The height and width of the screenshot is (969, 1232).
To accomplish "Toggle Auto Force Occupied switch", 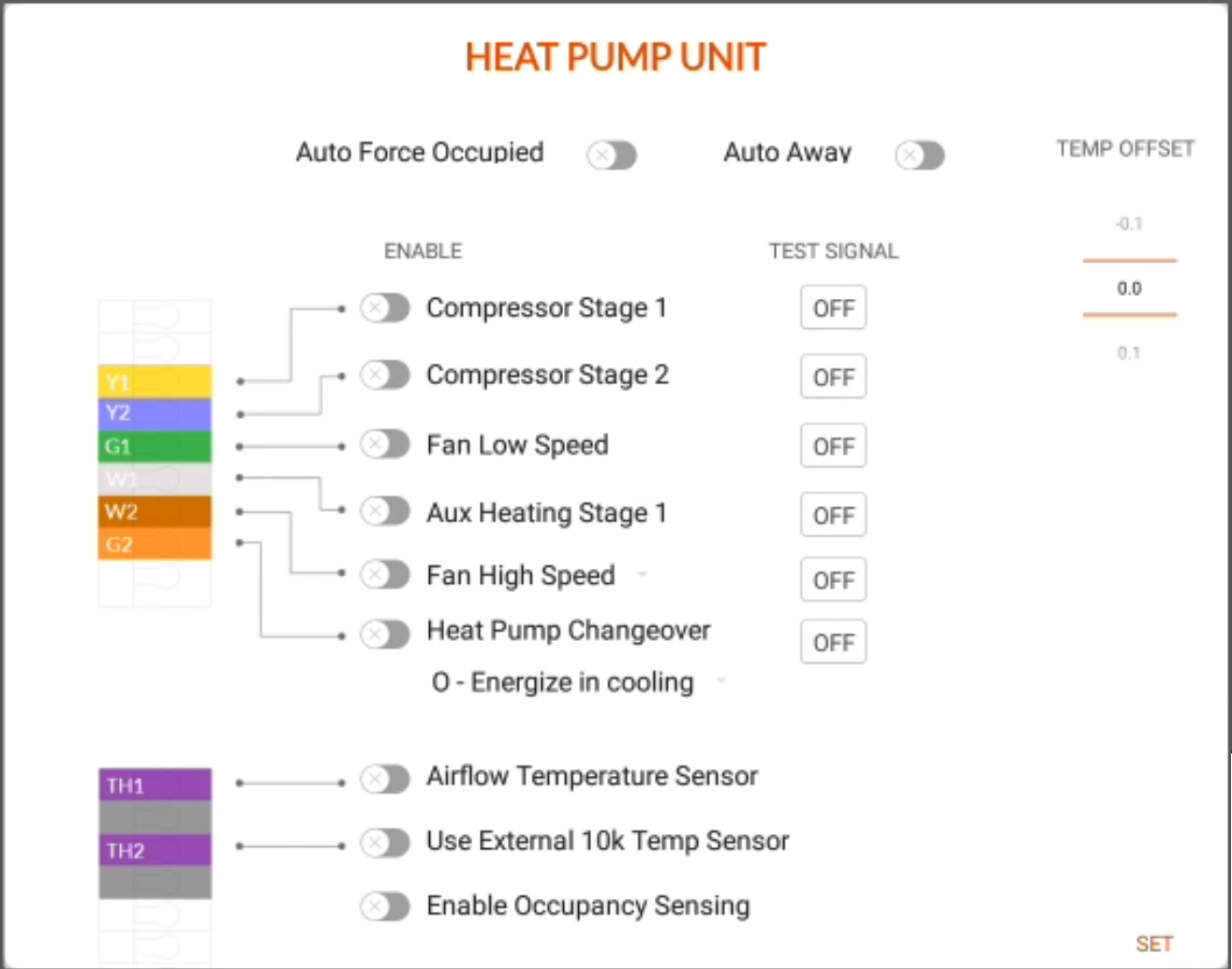I will coord(612,155).
